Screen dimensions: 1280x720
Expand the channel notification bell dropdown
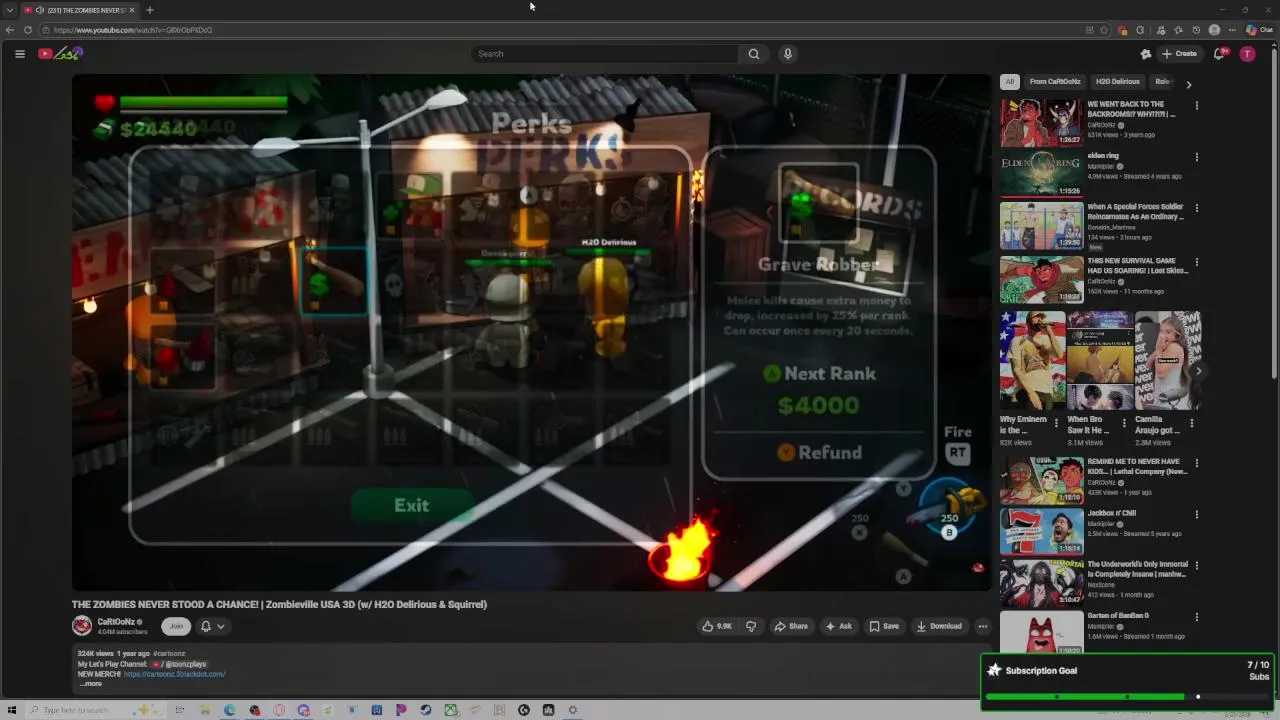tap(212, 626)
